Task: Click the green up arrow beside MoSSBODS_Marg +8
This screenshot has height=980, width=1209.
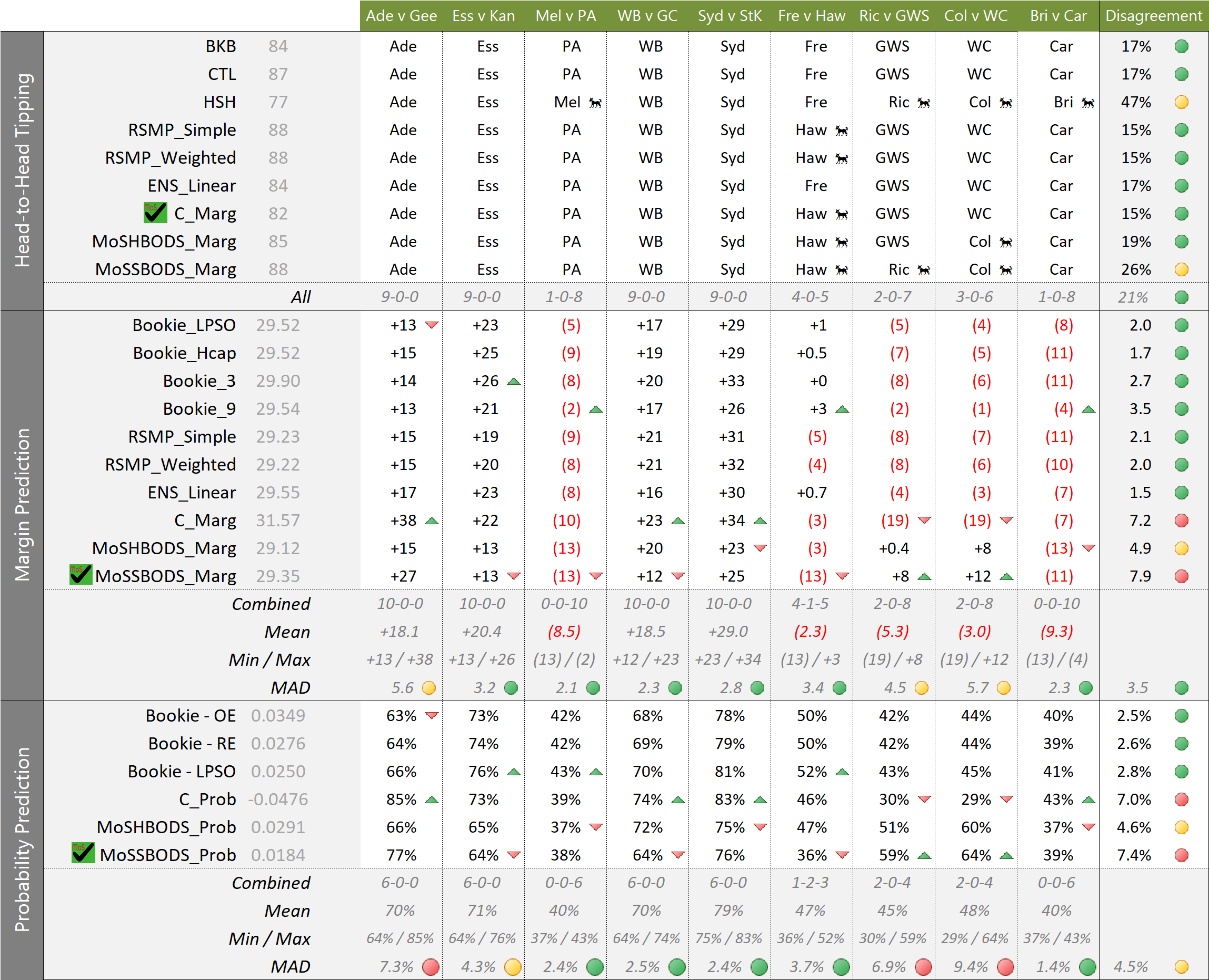Action: [x=924, y=576]
